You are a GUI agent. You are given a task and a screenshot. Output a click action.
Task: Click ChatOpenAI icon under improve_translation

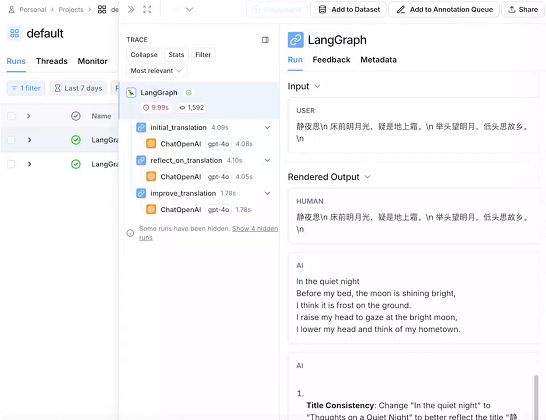tap(151, 210)
